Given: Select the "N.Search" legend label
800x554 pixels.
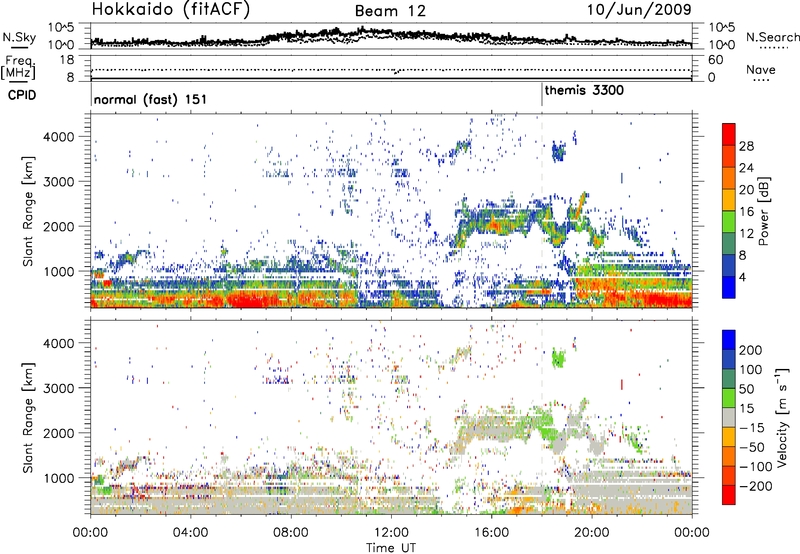Looking at the screenshot, I should (x=772, y=37).
